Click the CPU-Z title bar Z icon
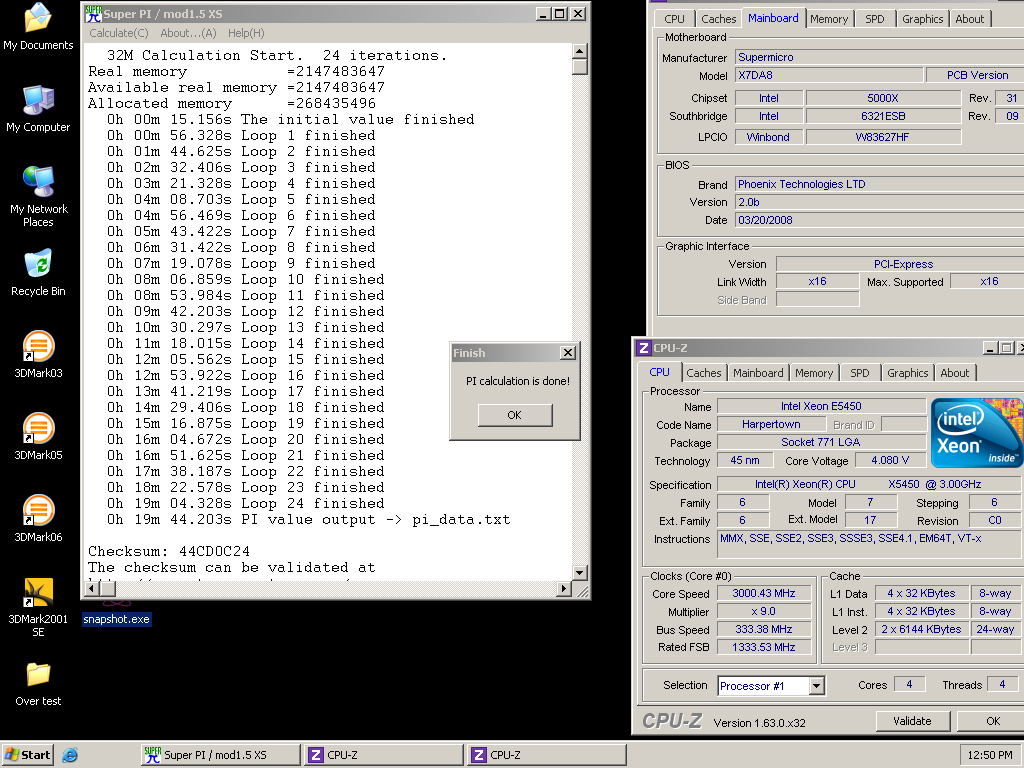 coord(643,348)
